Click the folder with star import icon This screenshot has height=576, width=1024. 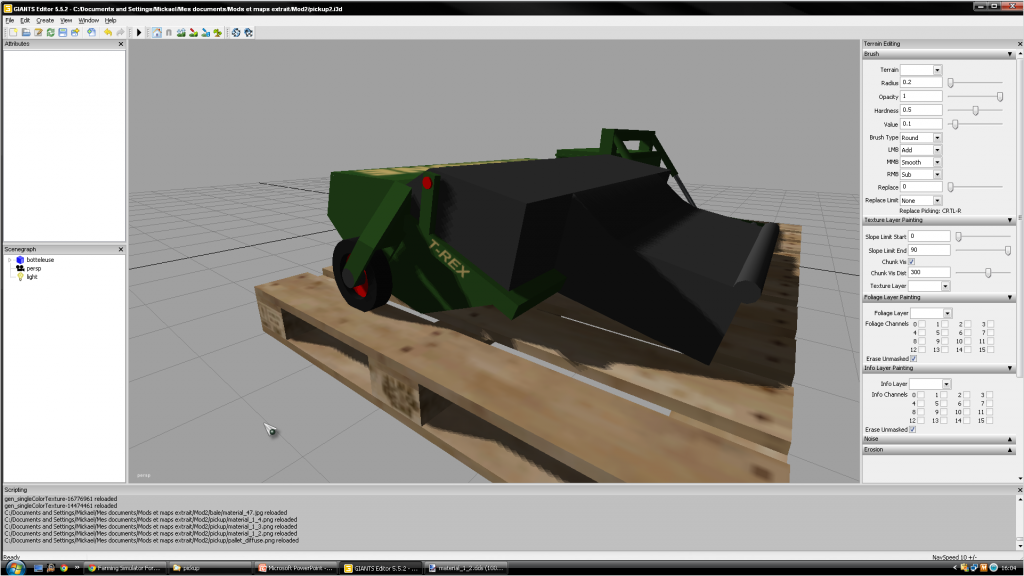[75, 33]
